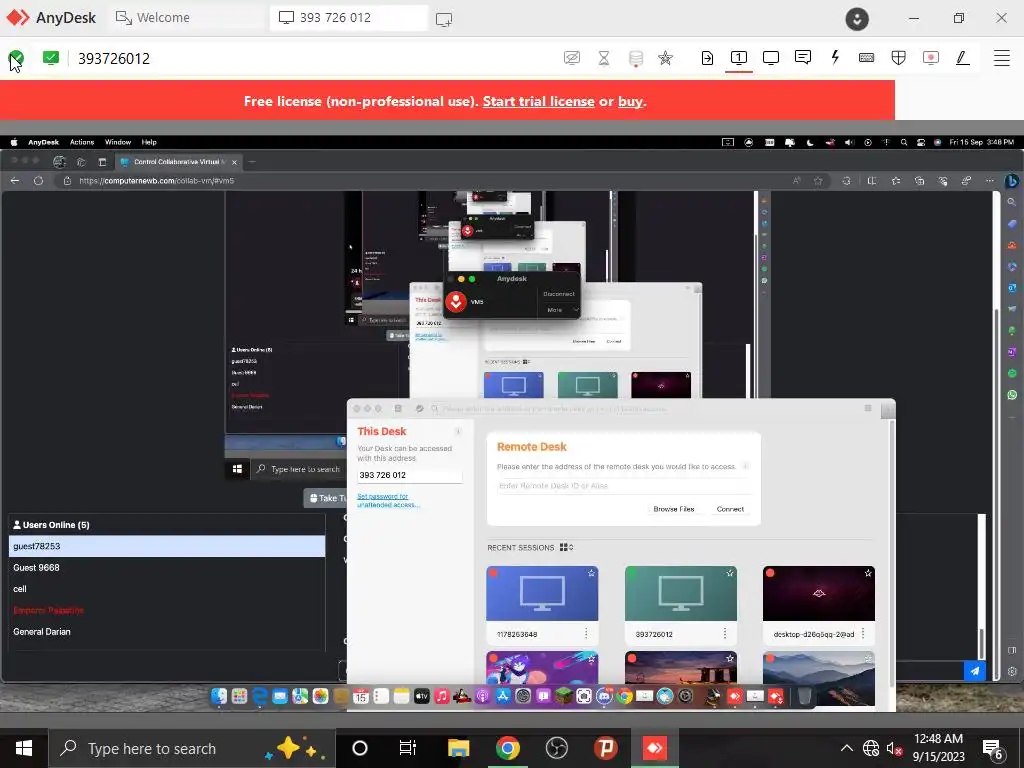Click the Start trial license link
The height and width of the screenshot is (768, 1024).
click(538, 101)
